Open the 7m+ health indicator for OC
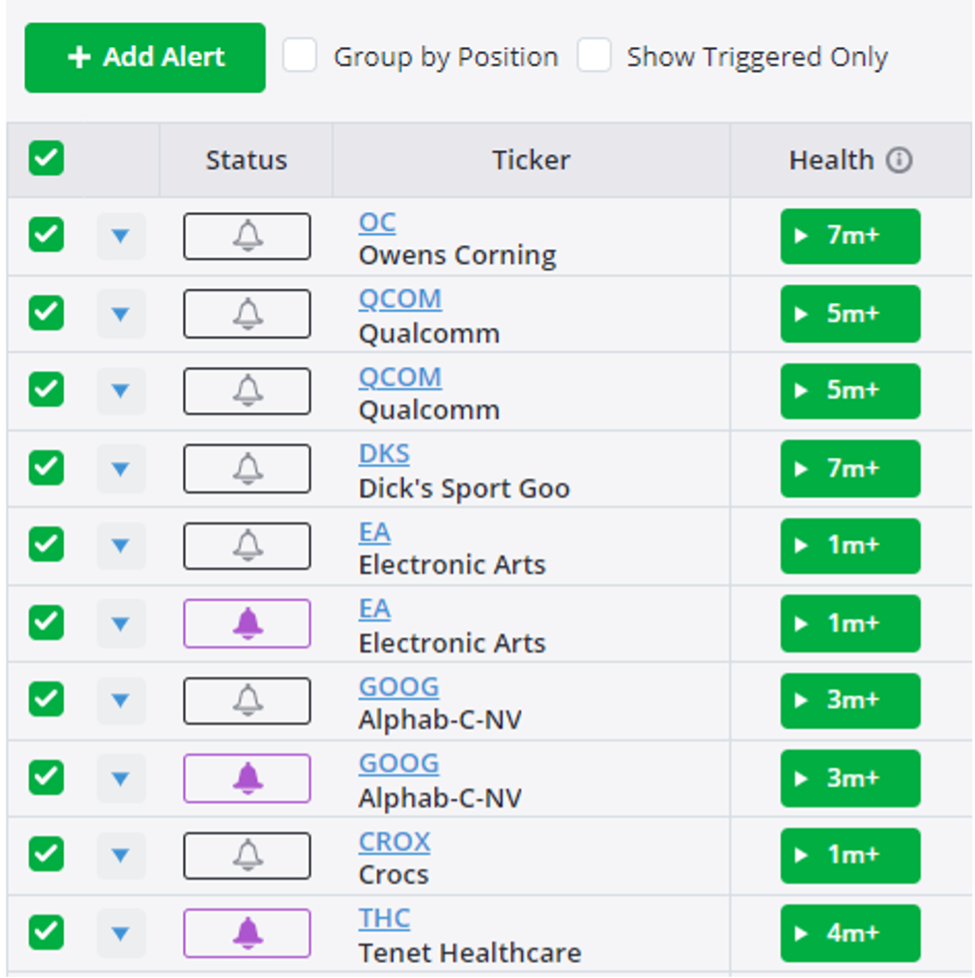Viewport: 975px width, 978px height. [850, 236]
